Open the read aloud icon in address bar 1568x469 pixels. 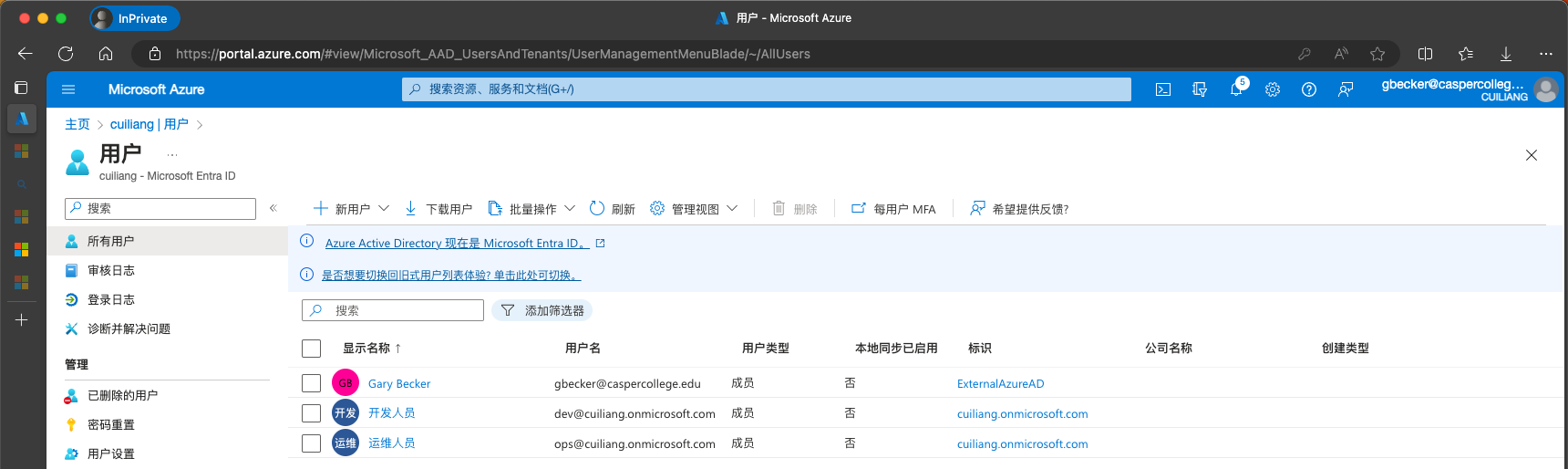click(x=1341, y=54)
